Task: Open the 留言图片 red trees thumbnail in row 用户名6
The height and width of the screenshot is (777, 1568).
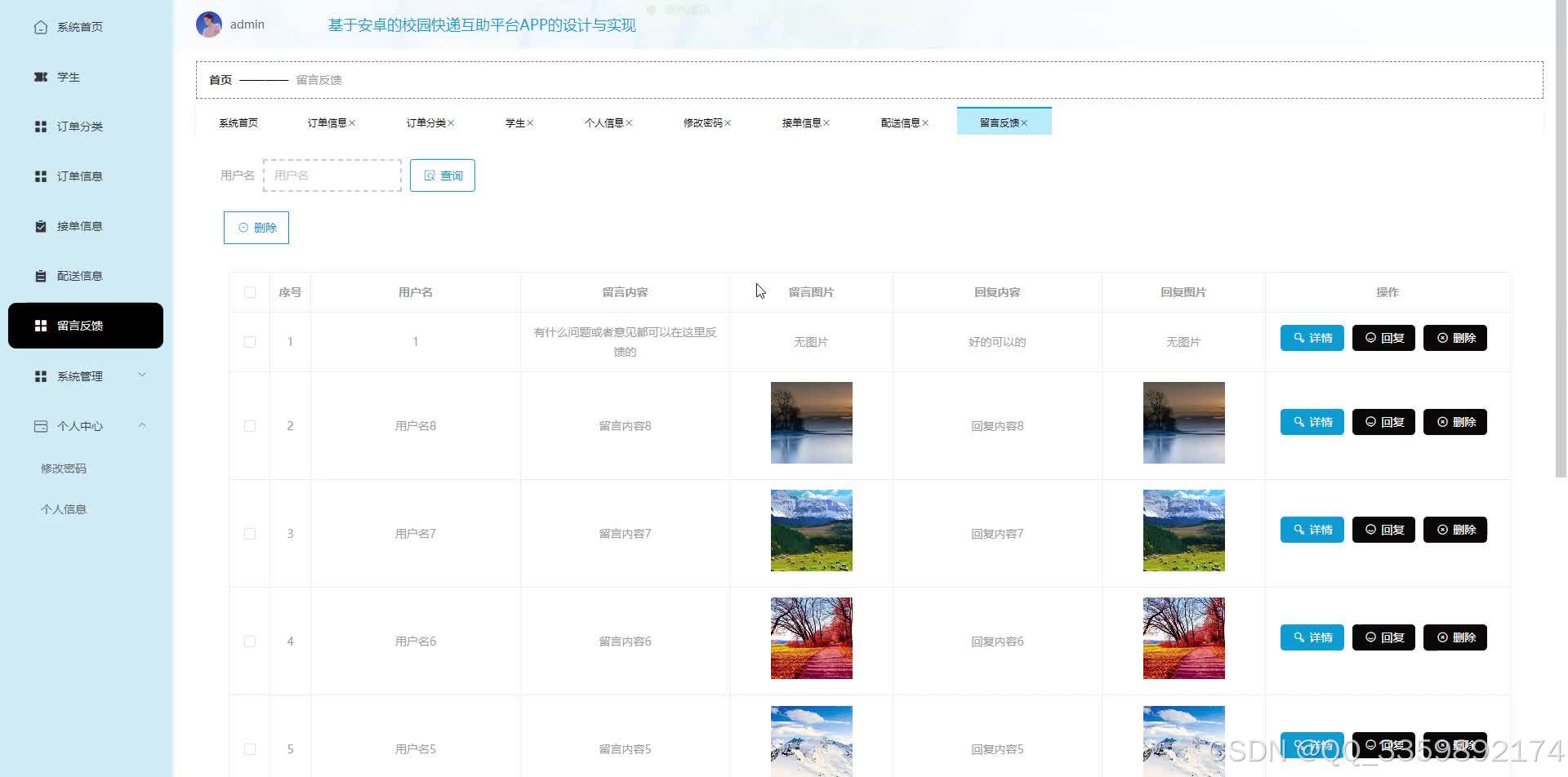Action: tap(812, 638)
